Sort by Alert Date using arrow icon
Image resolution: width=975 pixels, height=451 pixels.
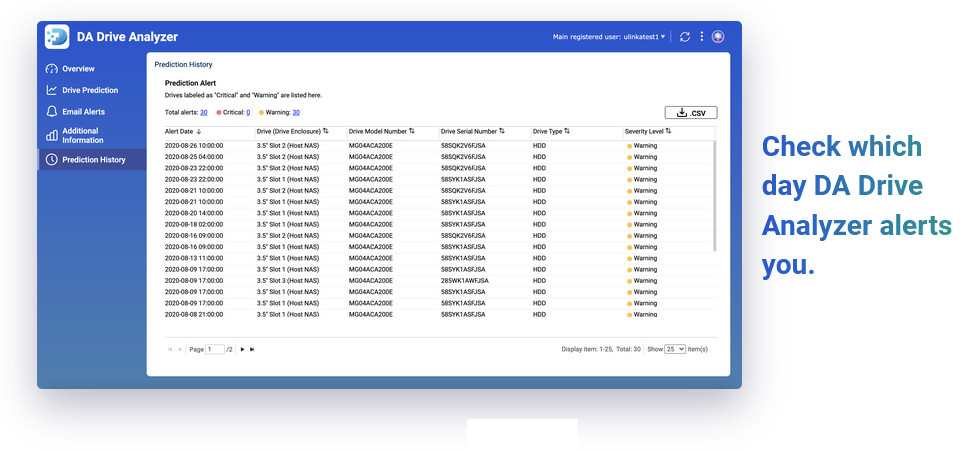coord(199,132)
